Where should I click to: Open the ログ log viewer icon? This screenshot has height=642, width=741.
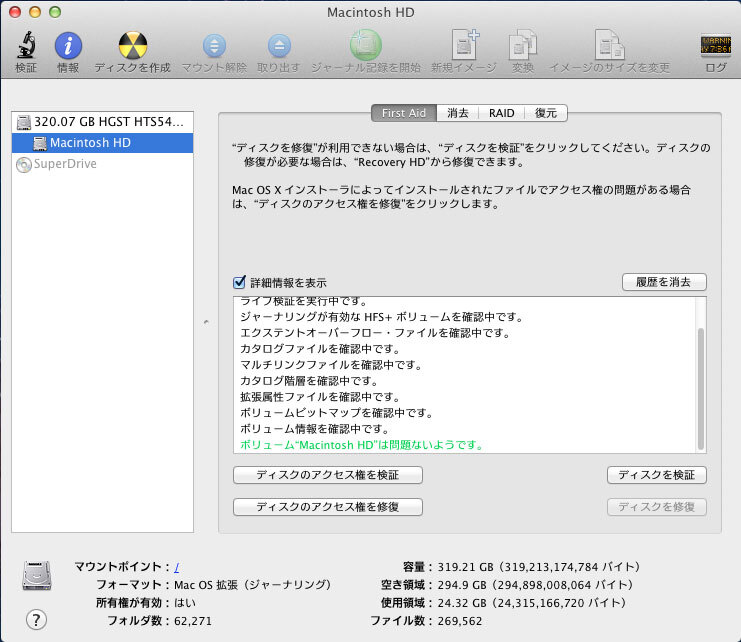pyautogui.click(x=715, y=45)
